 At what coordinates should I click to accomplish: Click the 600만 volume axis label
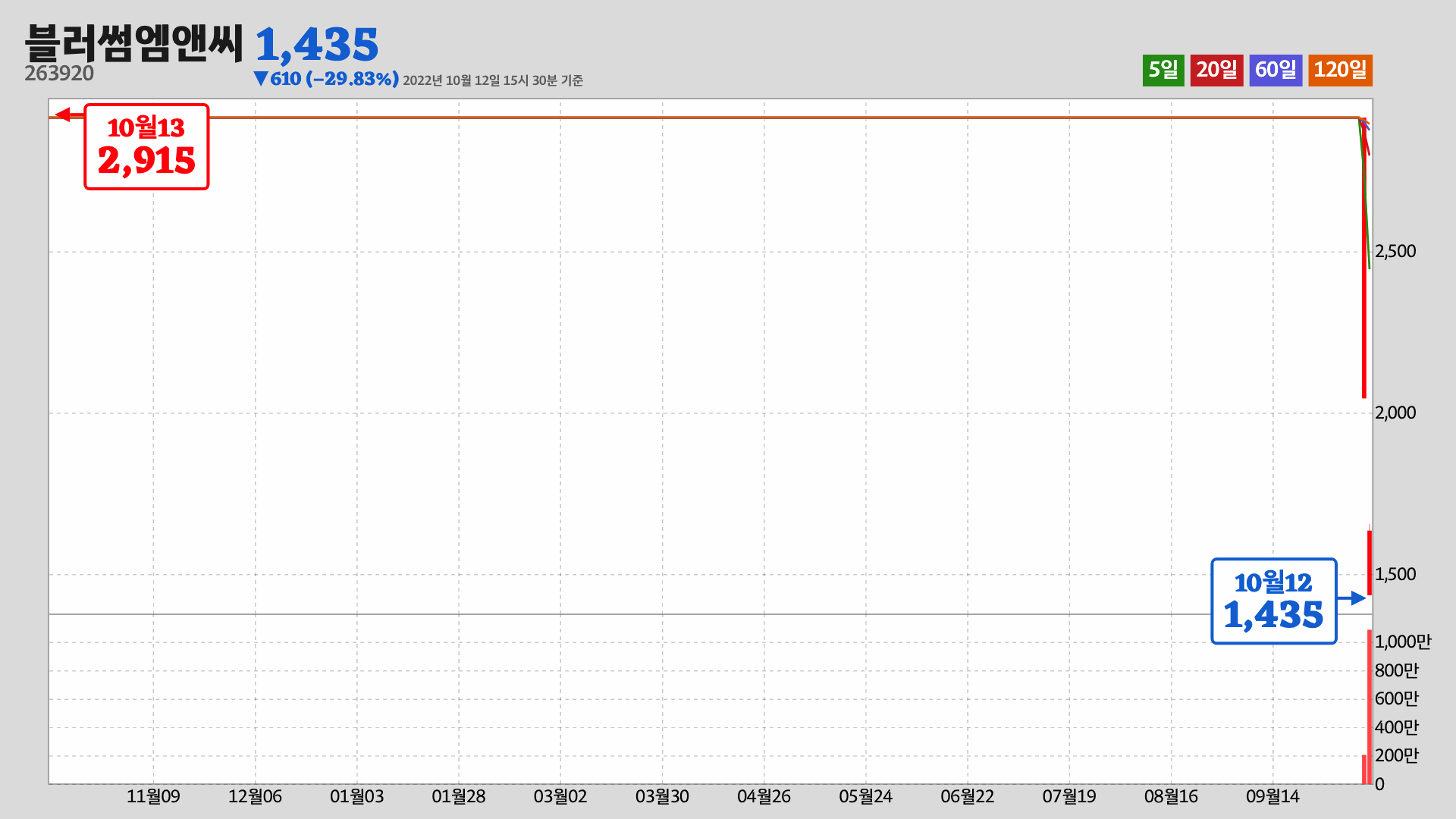pyautogui.click(x=1397, y=699)
